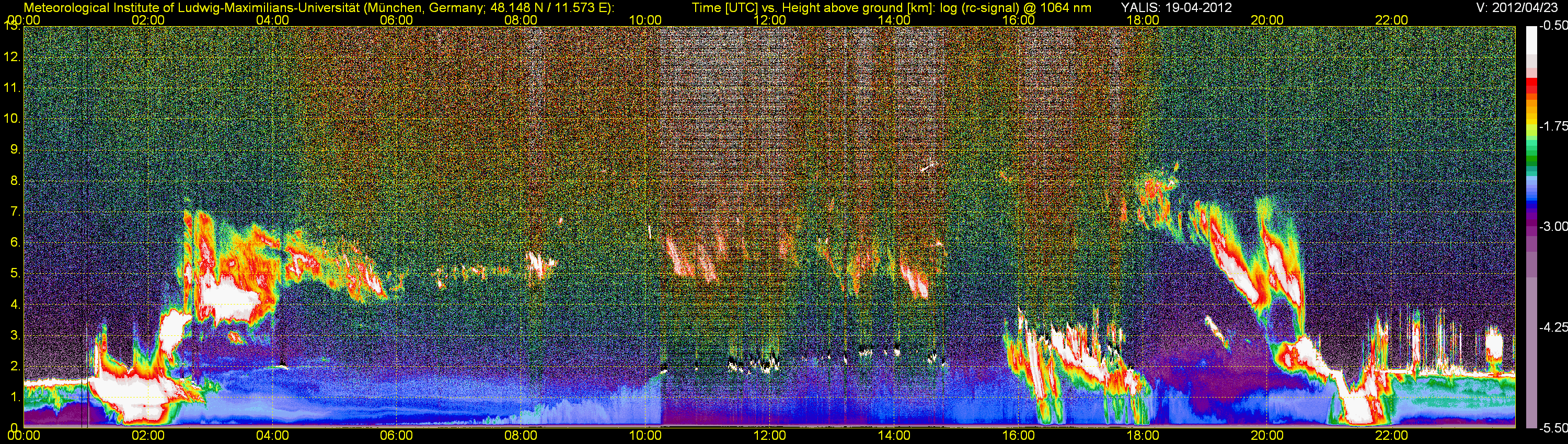Viewport: 1568px width, 444px height.
Task: Click the white top band of the color scale
Action: pyautogui.click(x=1531, y=40)
